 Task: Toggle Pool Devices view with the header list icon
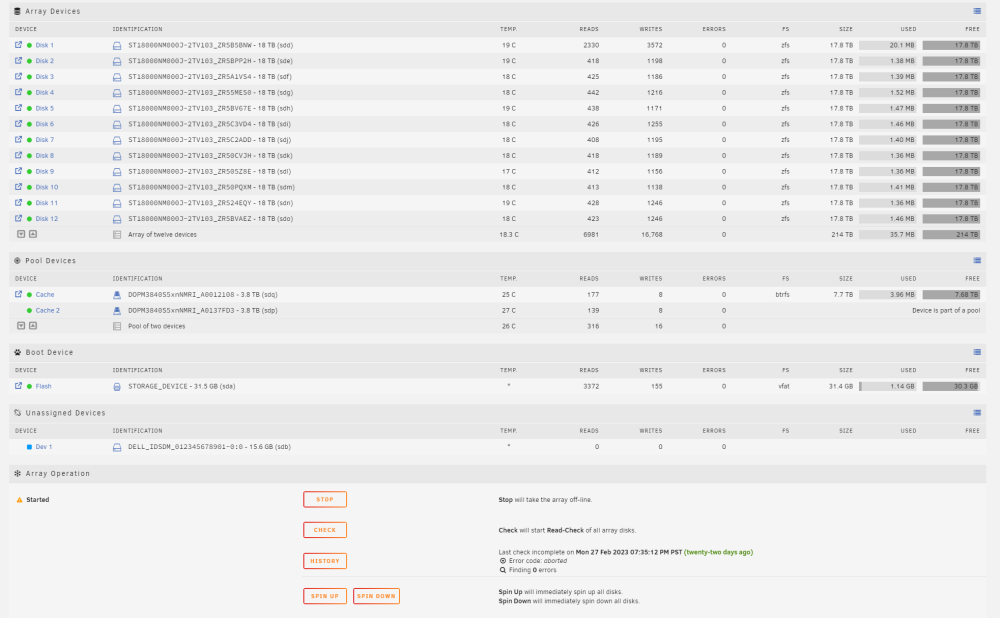pos(977,260)
